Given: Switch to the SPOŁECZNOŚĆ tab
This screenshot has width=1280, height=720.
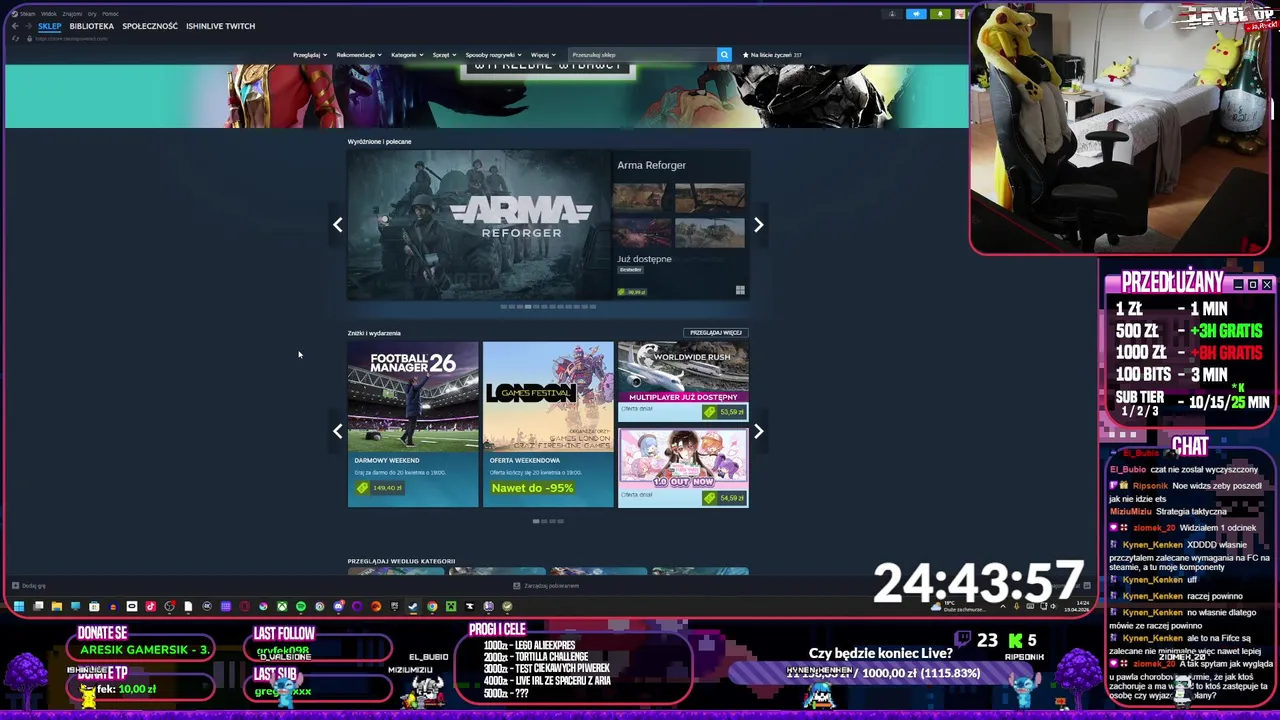Looking at the screenshot, I should [x=150, y=26].
